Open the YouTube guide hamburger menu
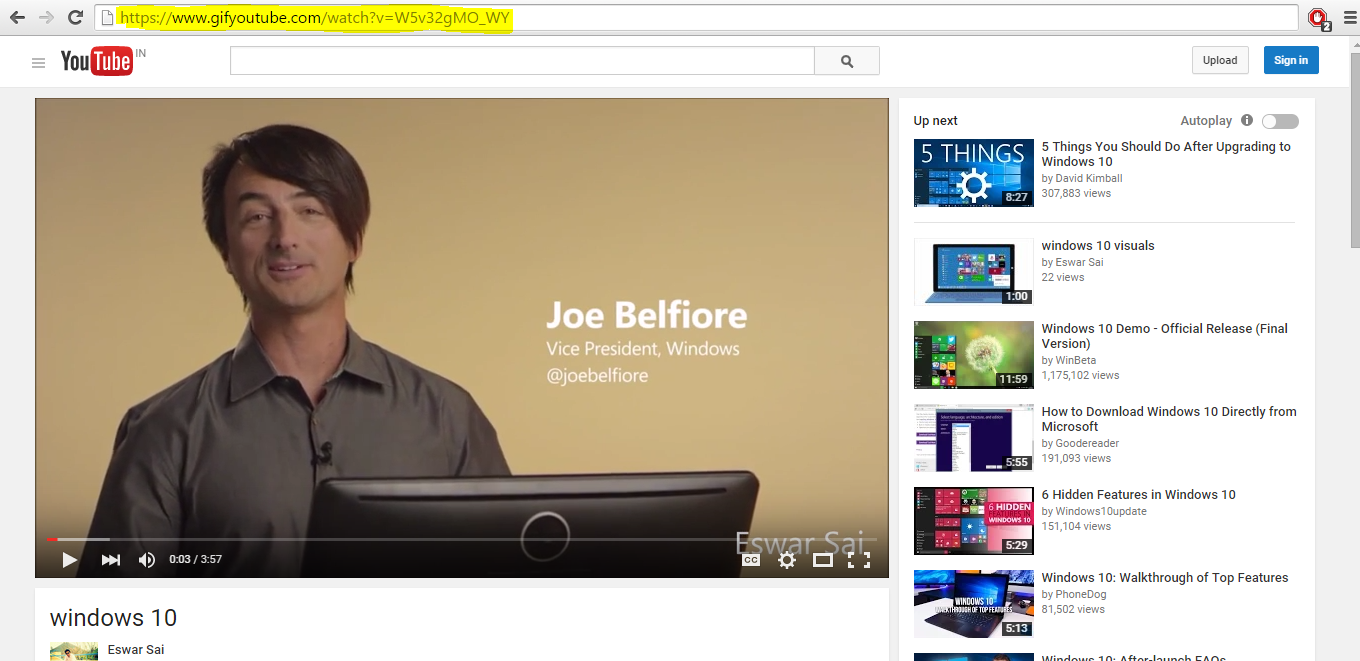Viewport: 1360px width, 661px height. (38, 62)
